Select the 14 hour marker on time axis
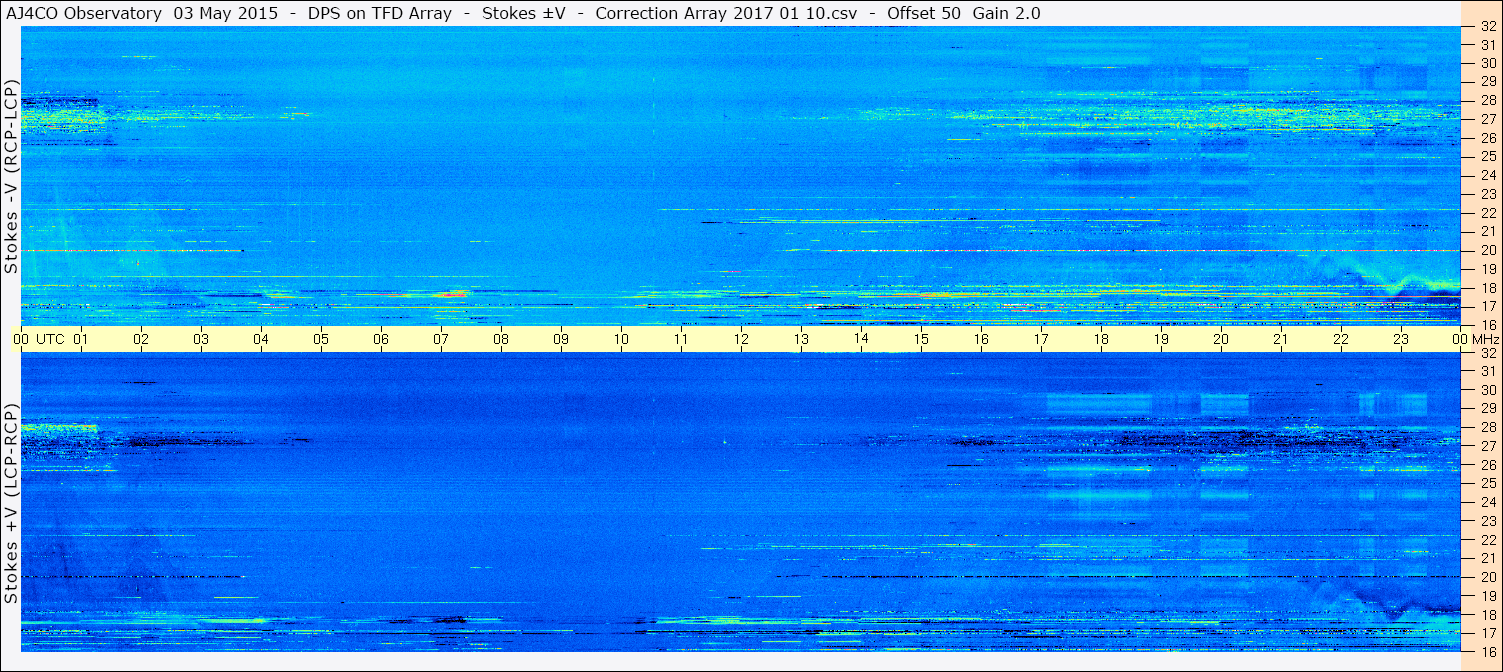This screenshot has height=672, width=1503. (861, 339)
